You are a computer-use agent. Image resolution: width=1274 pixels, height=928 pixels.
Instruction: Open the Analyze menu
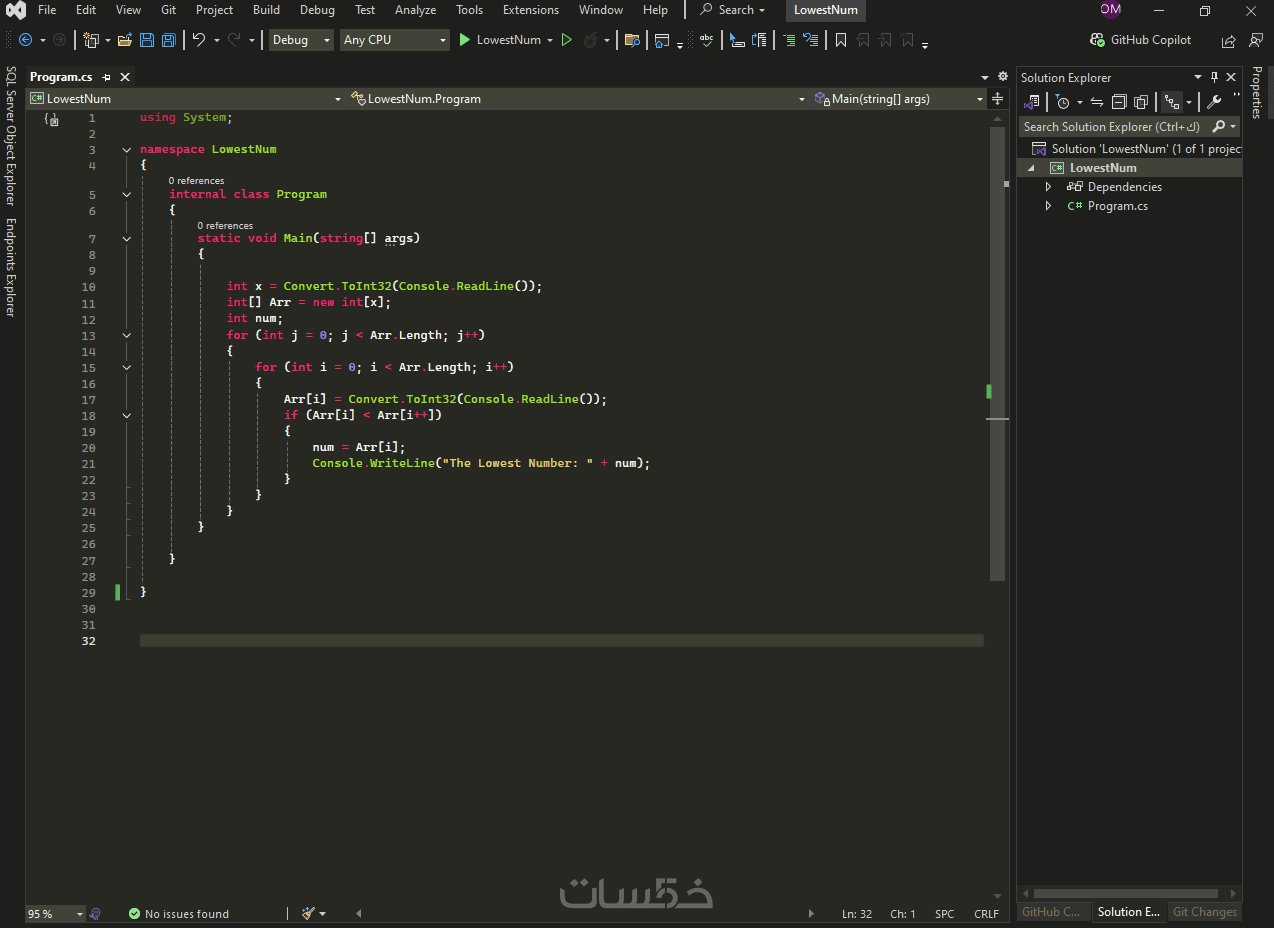(415, 10)
